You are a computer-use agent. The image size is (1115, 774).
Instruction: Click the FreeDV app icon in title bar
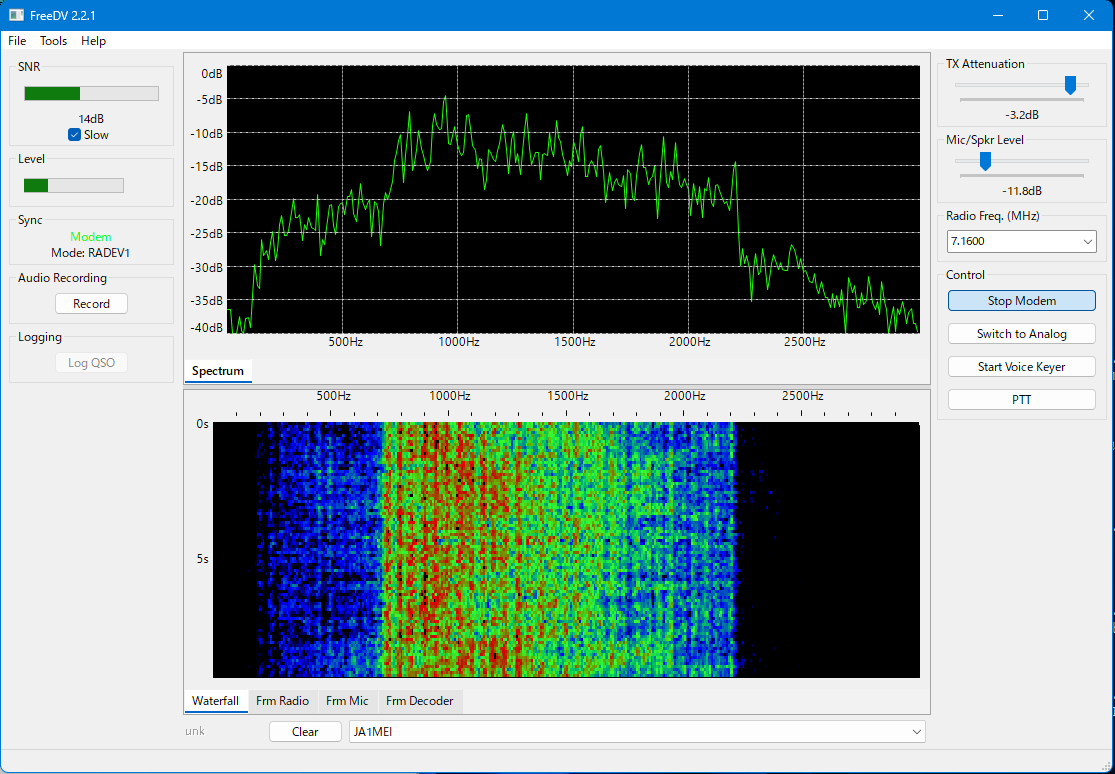16,15
